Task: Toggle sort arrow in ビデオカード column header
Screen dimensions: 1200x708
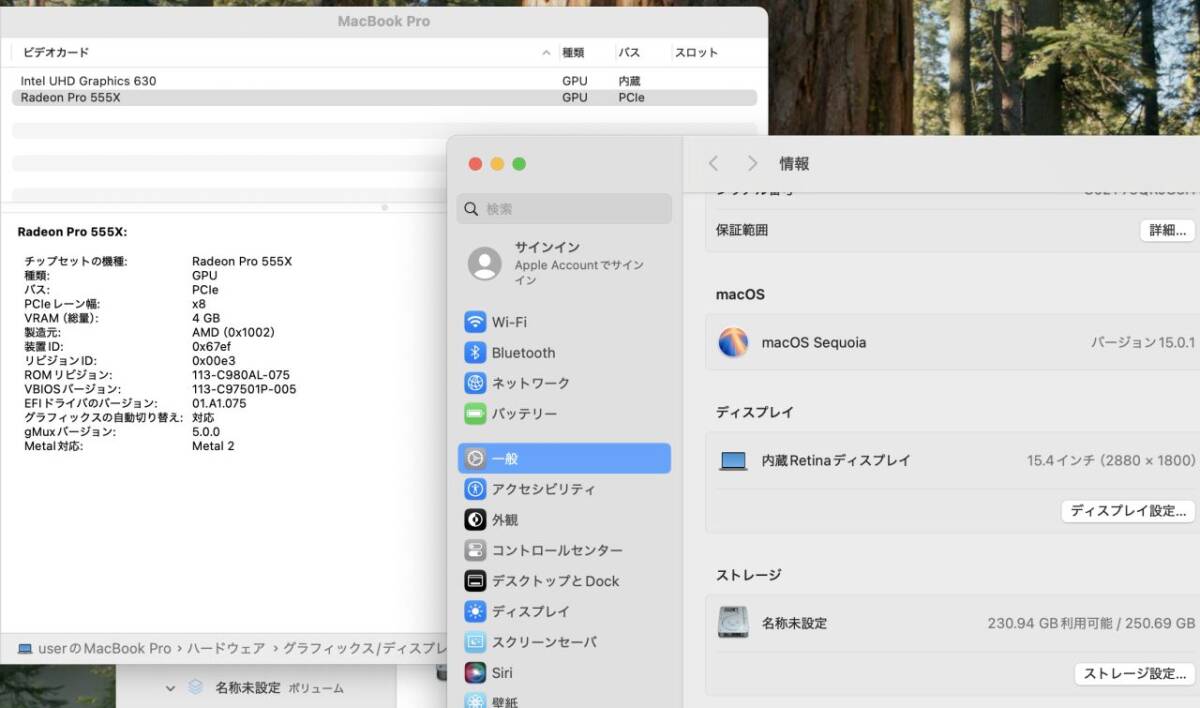Action: pos(546,53)
